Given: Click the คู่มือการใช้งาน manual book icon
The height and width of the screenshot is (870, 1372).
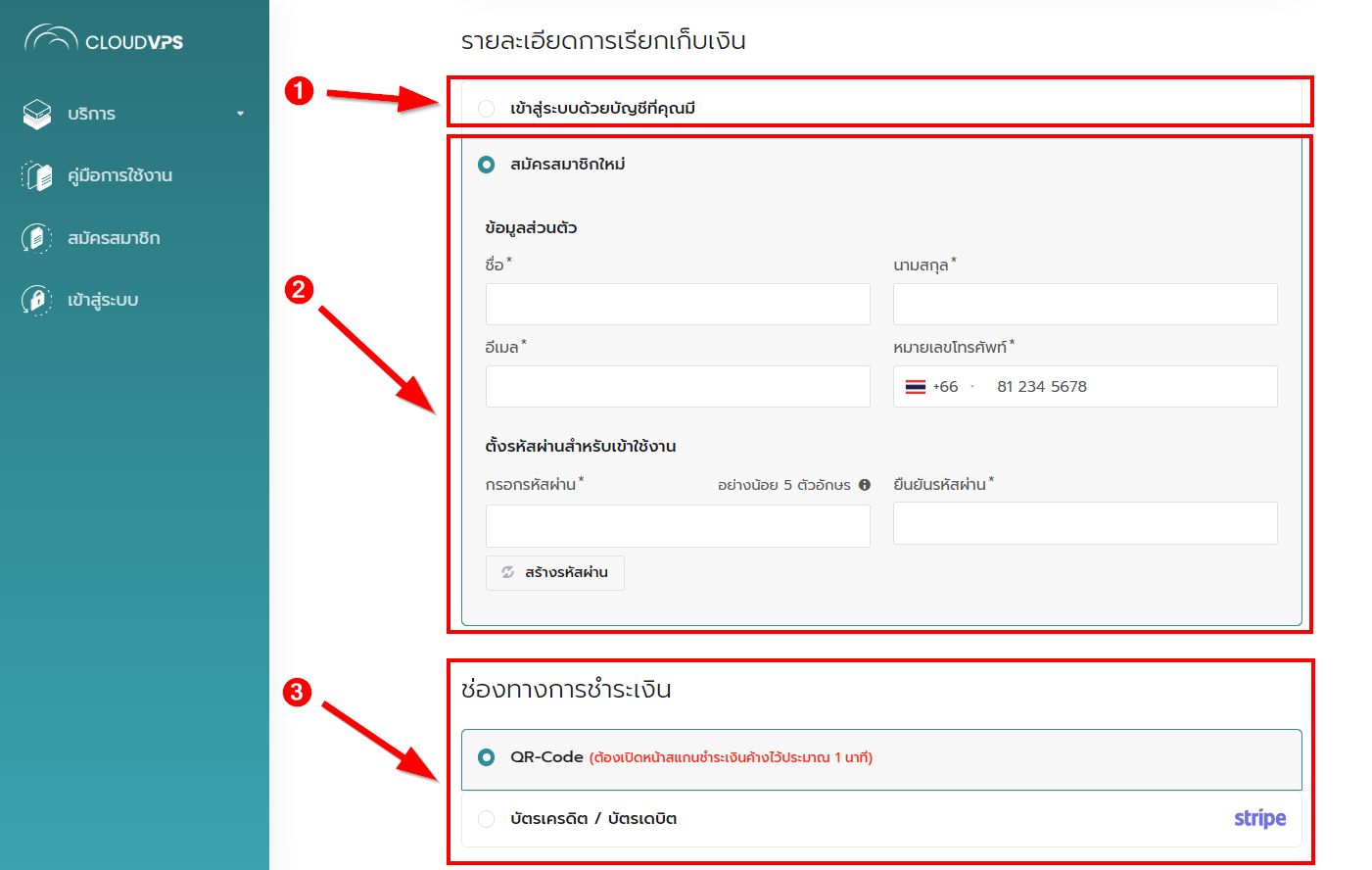Looking at the screenshot, I should tap(37, 176).
